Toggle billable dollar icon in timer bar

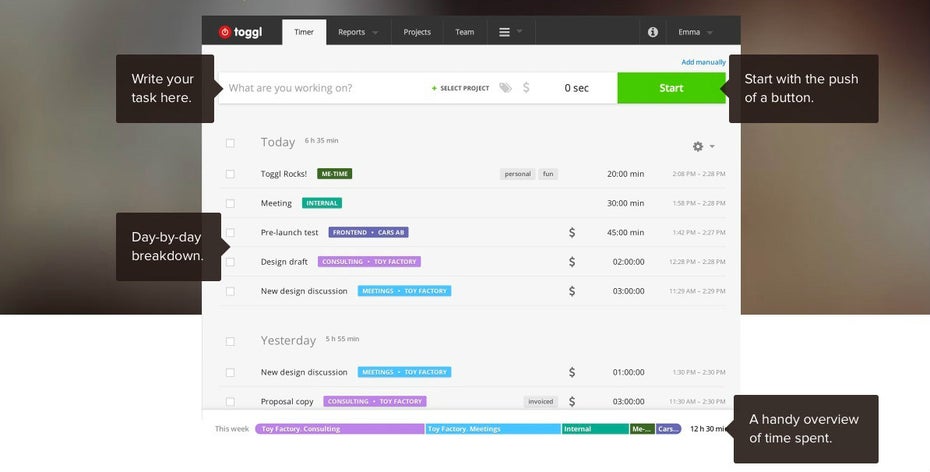[x=526, y=88]
